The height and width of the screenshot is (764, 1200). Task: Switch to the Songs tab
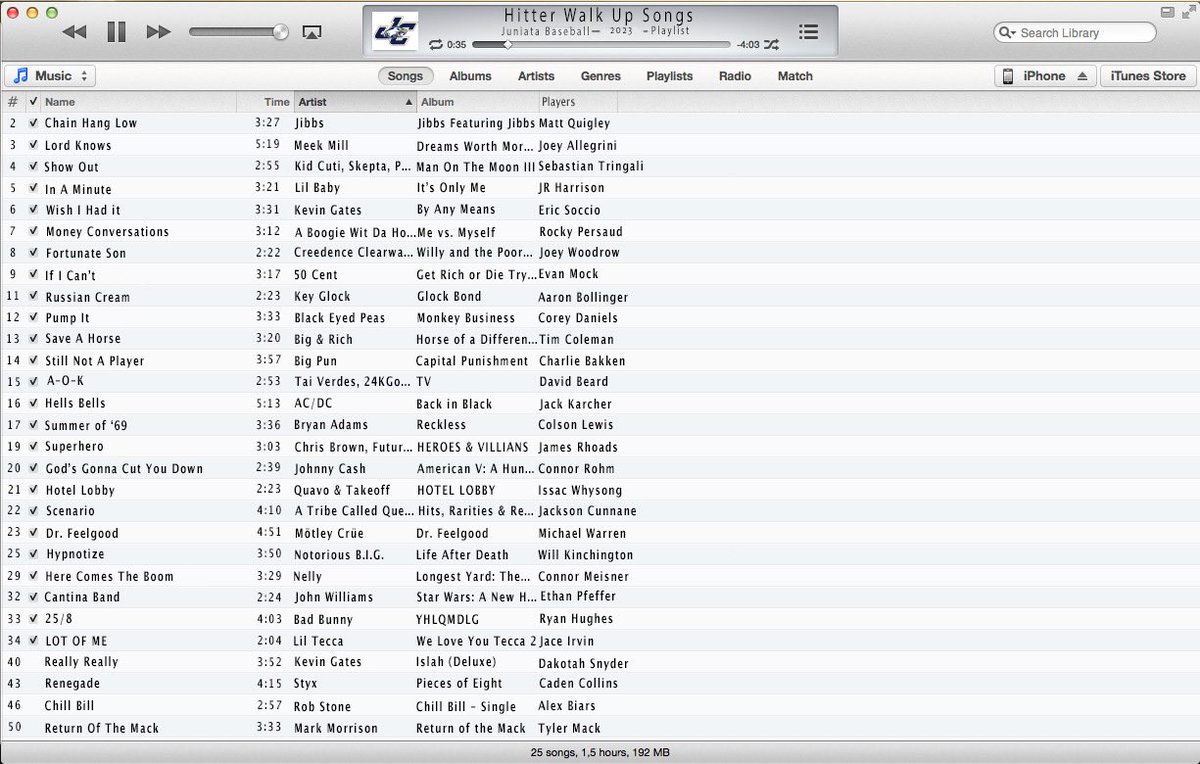(x=405, y=76)
